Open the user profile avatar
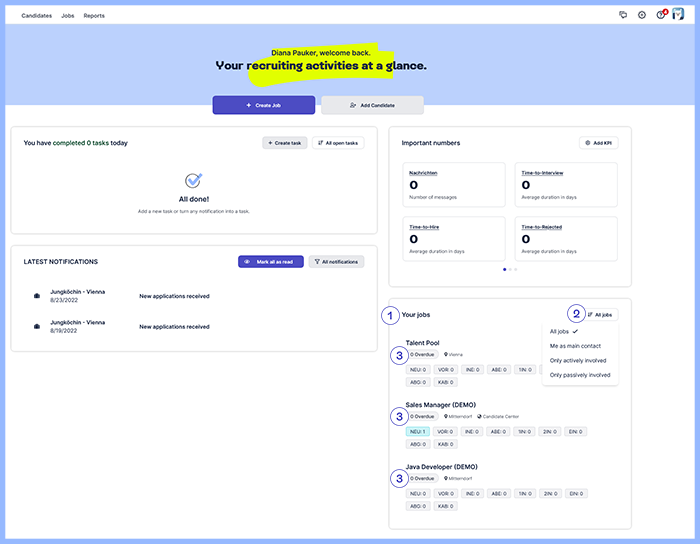 (x=678, y=14)
